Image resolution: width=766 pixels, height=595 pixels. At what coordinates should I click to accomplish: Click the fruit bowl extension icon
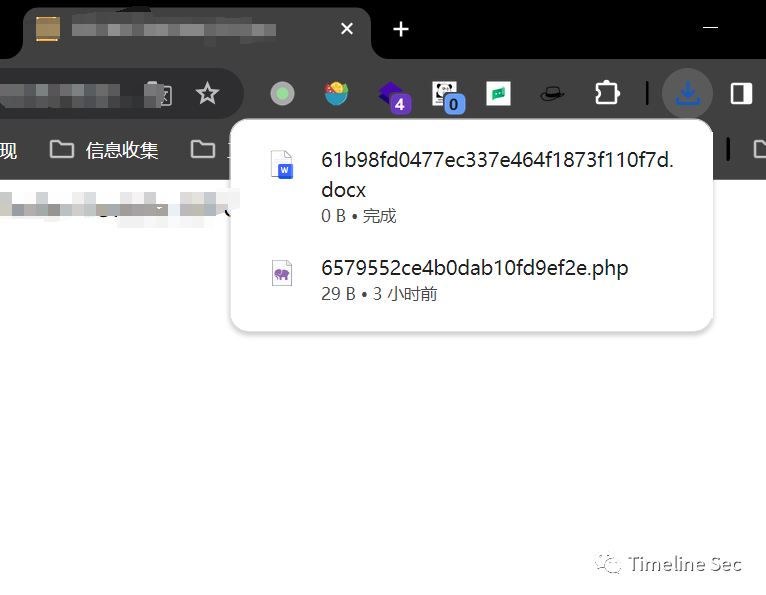click(x=336, y=93)
